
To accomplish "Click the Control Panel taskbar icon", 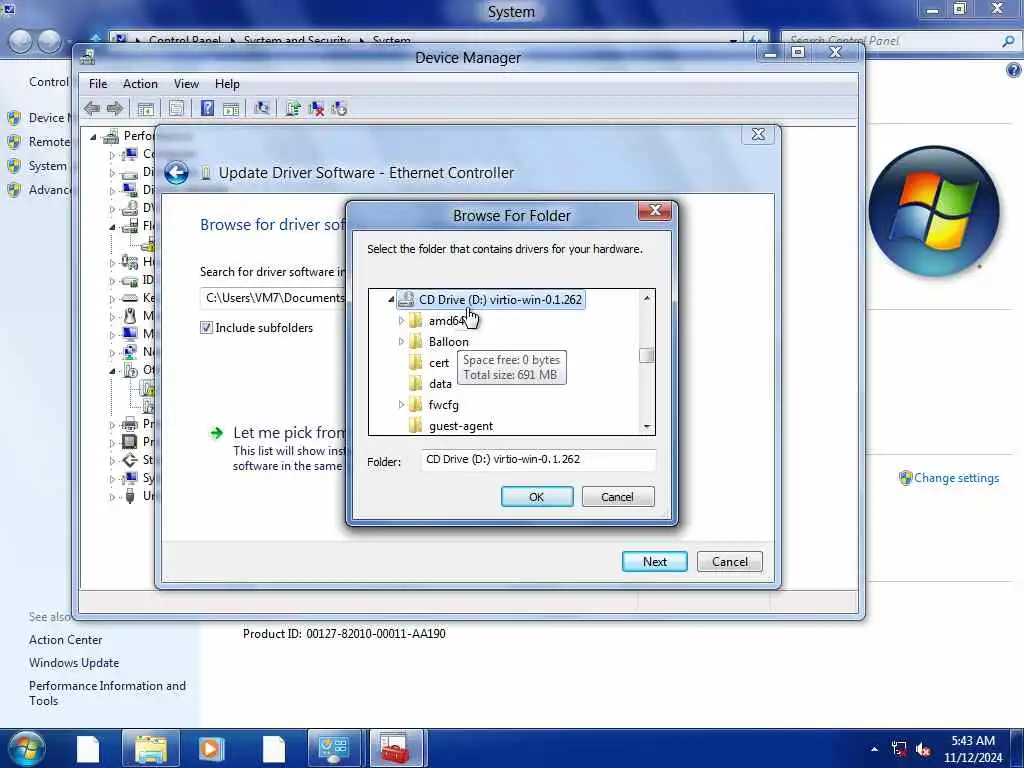I will (x=334, y=748).
